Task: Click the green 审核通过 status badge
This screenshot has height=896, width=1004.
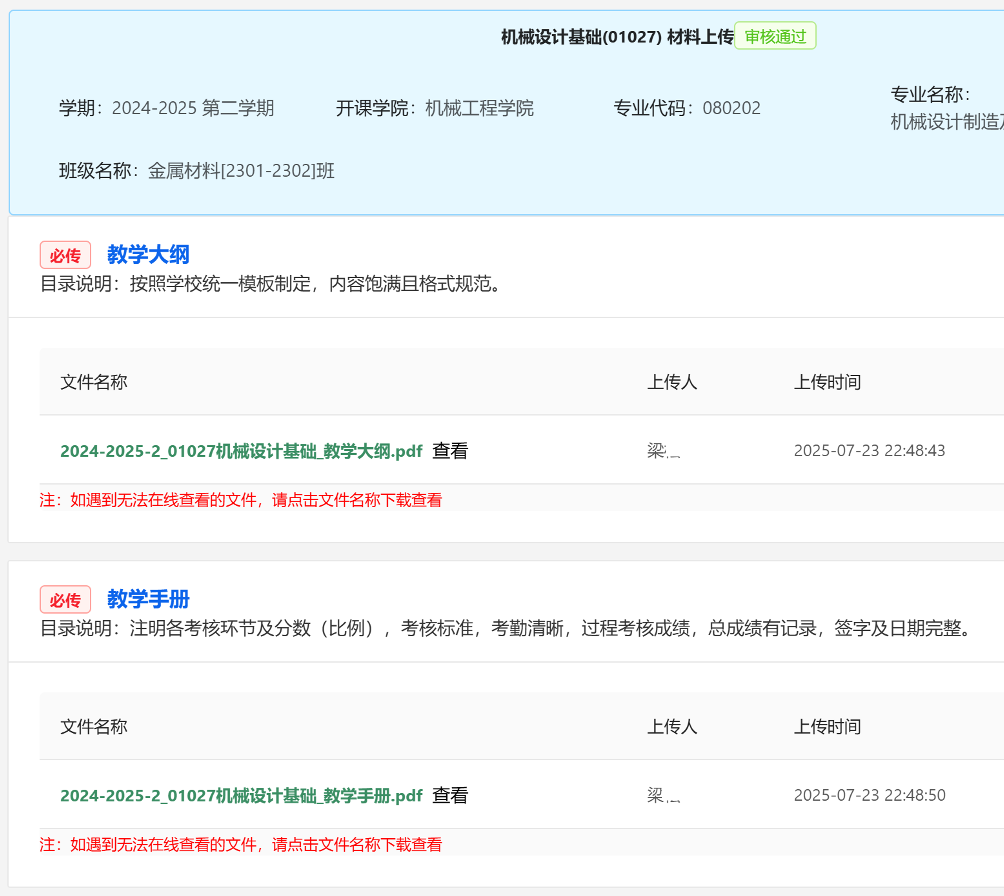Action: [x=775, y=36]
